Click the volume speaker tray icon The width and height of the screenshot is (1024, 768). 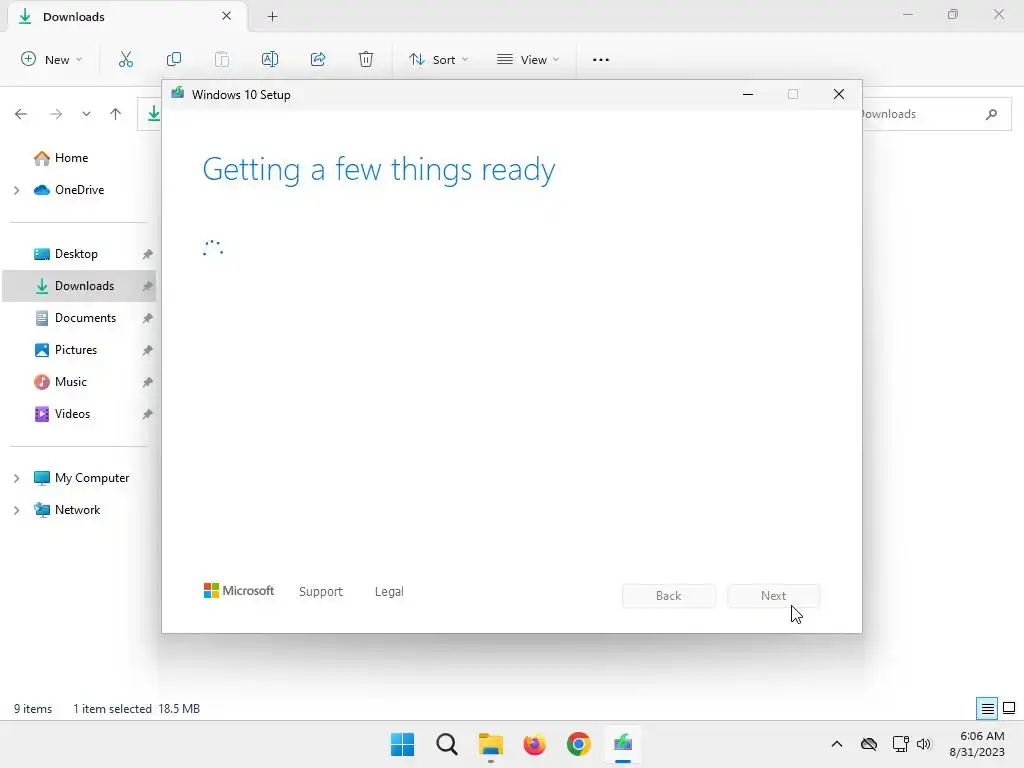pyautogui.click(x=923, y=744)
